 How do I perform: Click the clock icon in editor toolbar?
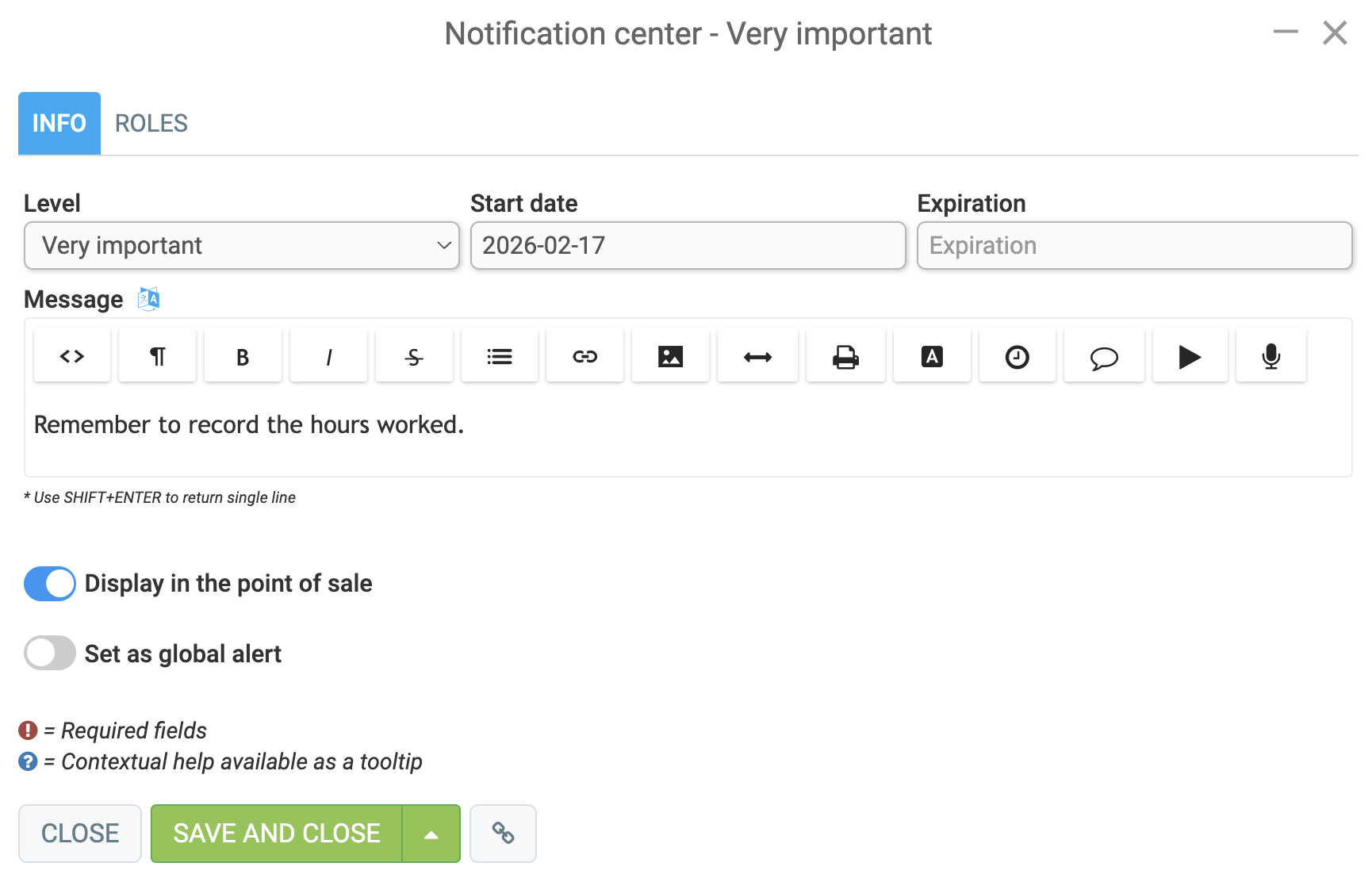1017,356
